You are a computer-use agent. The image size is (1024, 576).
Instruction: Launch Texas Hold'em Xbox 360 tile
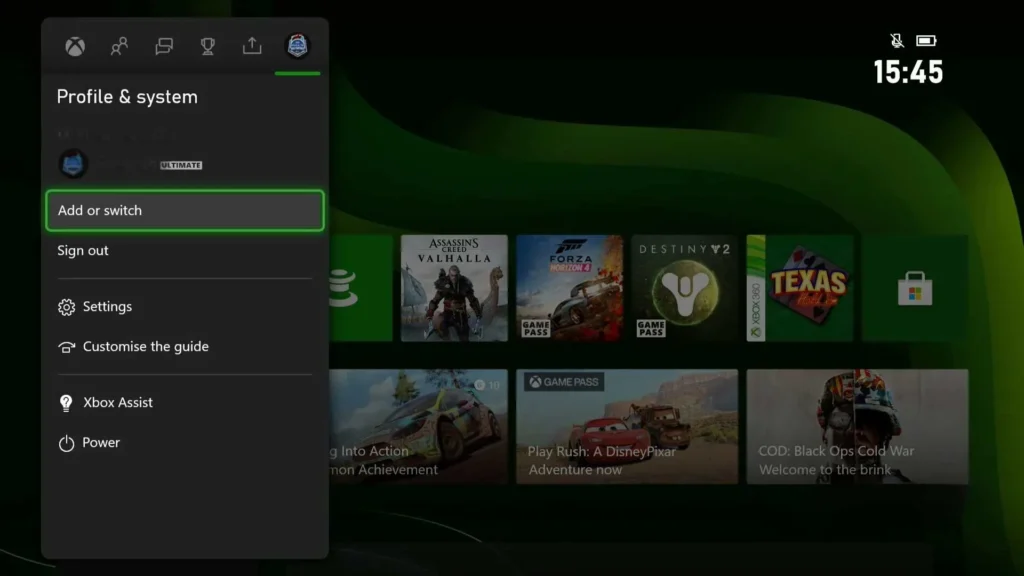[800, 288]
